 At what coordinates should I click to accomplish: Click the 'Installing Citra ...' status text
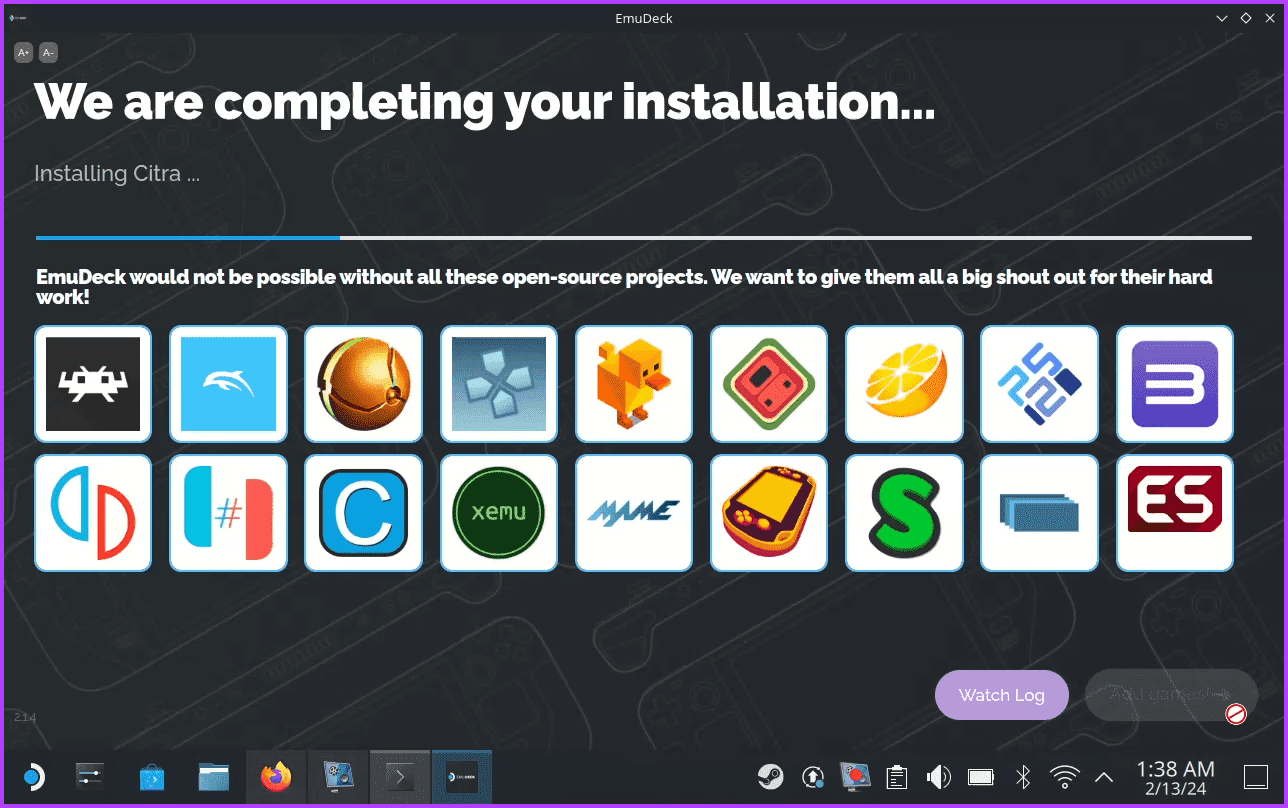[x=117, y=174]
